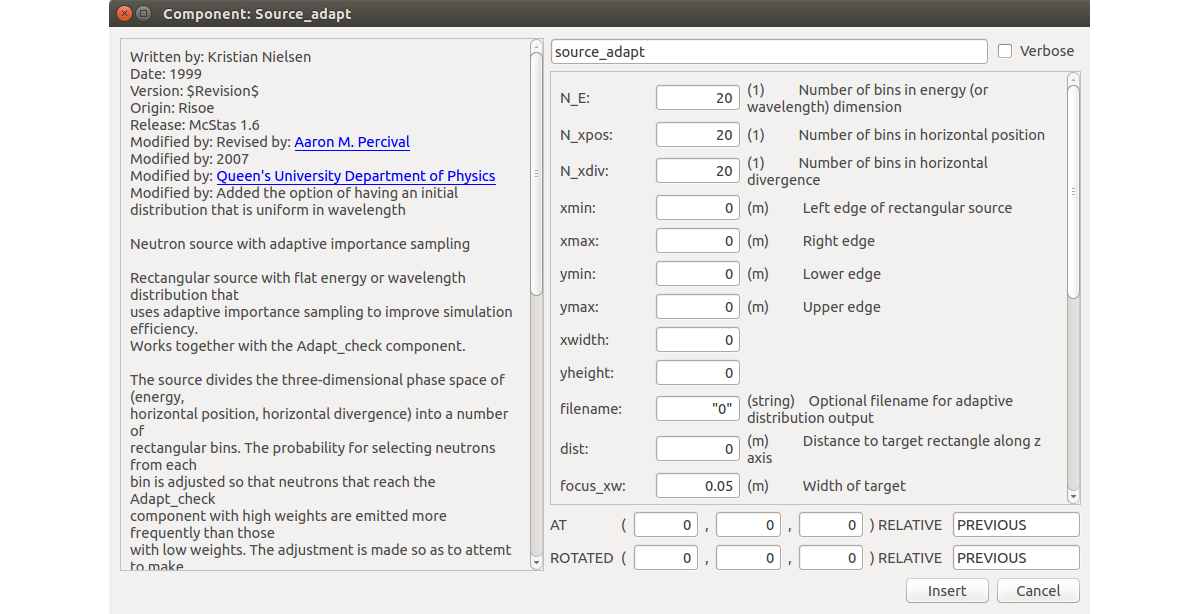The width and height of the screenshot is (1200, 614).
Task: Click the ROTATED RELATIVE PREVIOUS field
Action: click(1016, 558)
